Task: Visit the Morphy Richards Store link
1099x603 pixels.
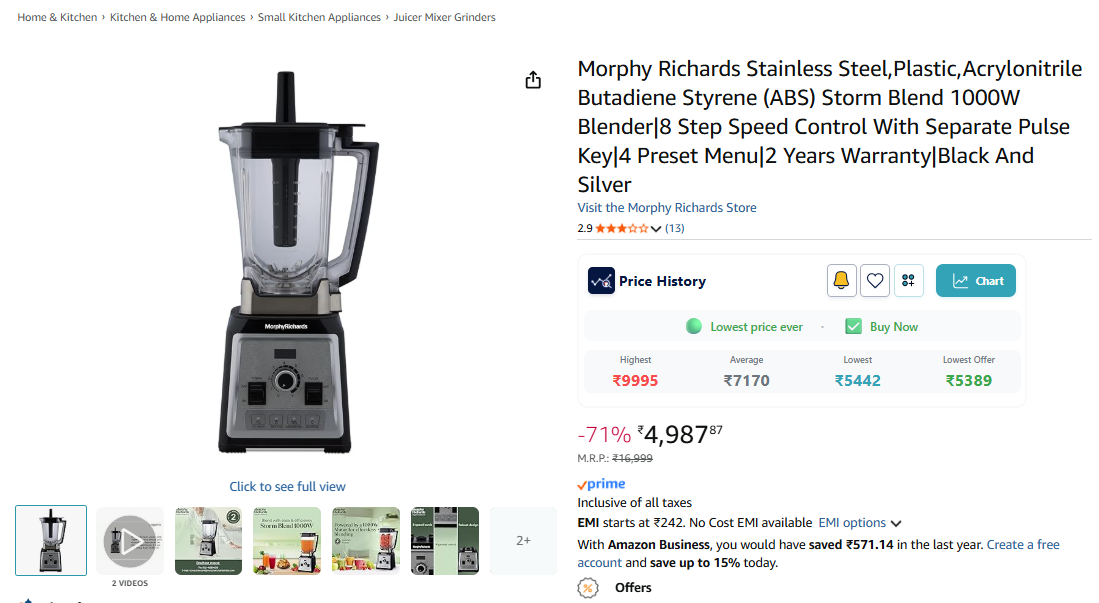Action: click(x=667, y=208)
